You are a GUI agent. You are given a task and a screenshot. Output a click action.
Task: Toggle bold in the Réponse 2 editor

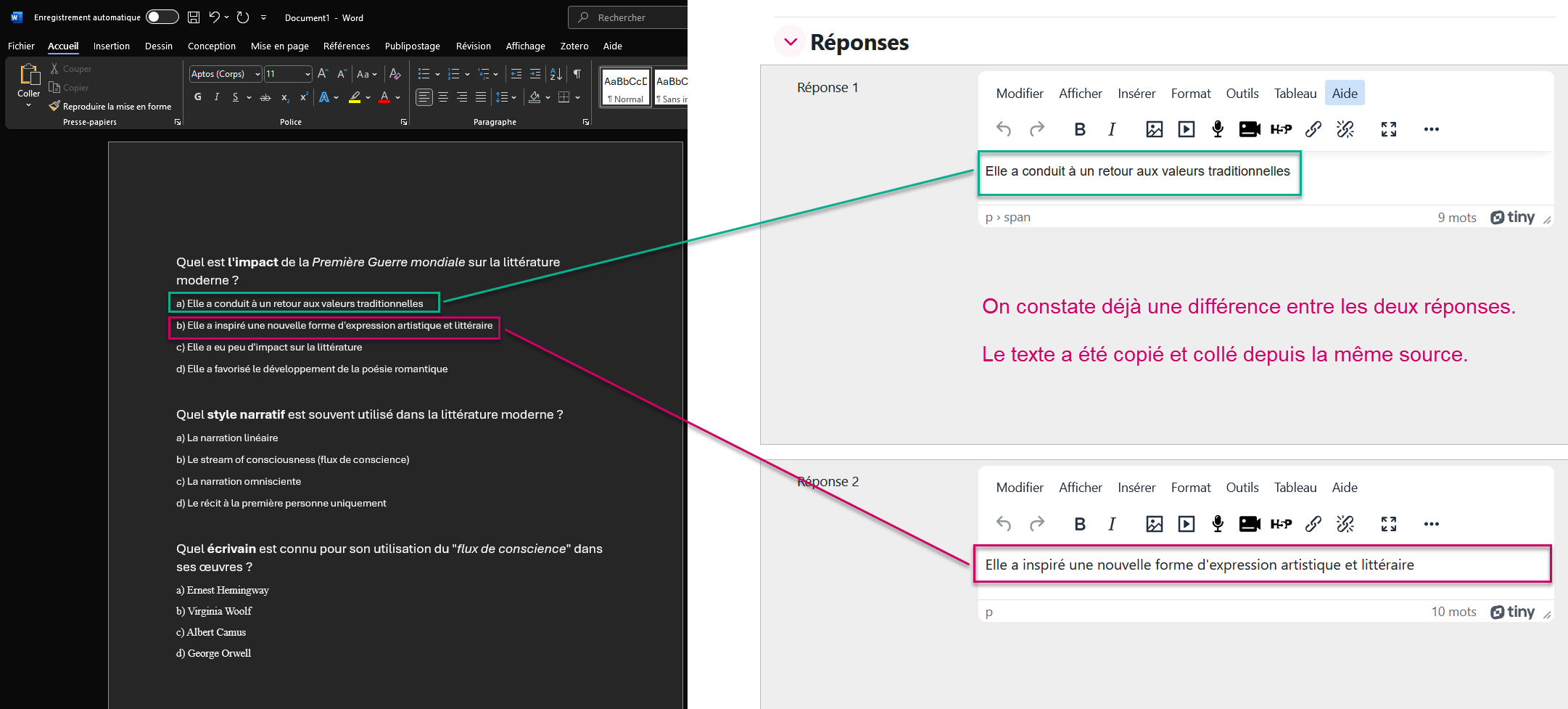[x=1080, y=524]
